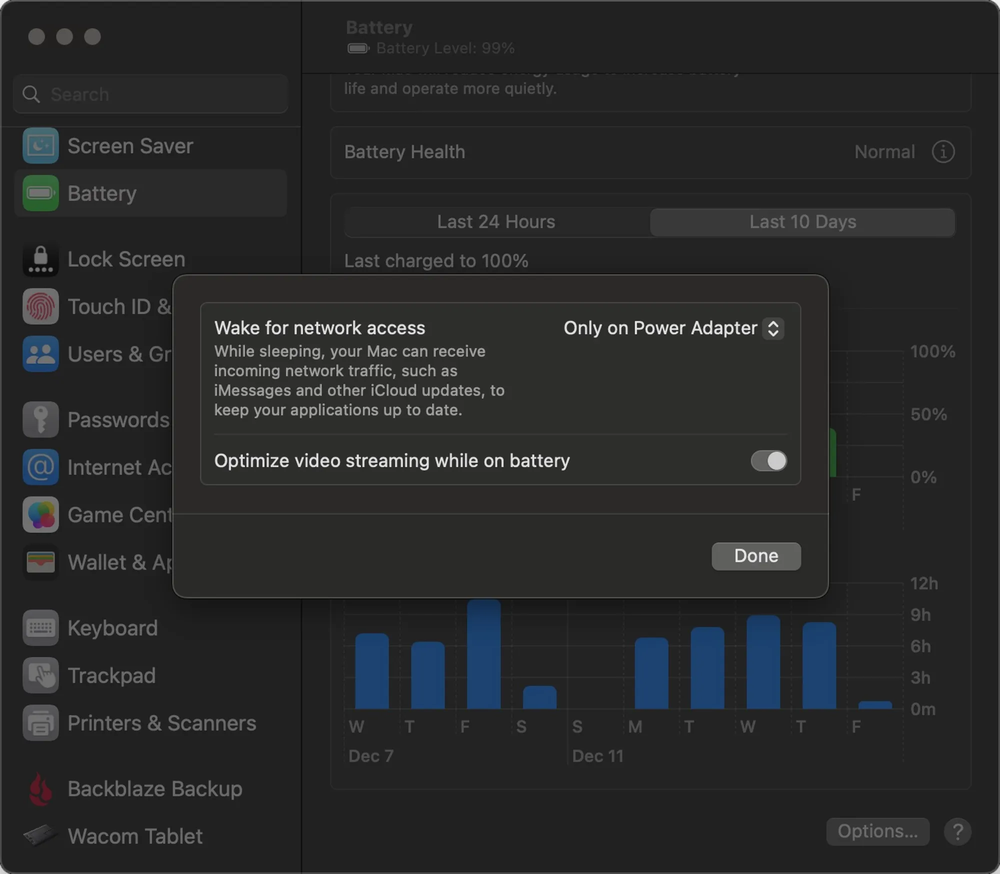Open Backblaze Backup label
The width and height of the screenshot is (1000, 874).
[155, 789]
